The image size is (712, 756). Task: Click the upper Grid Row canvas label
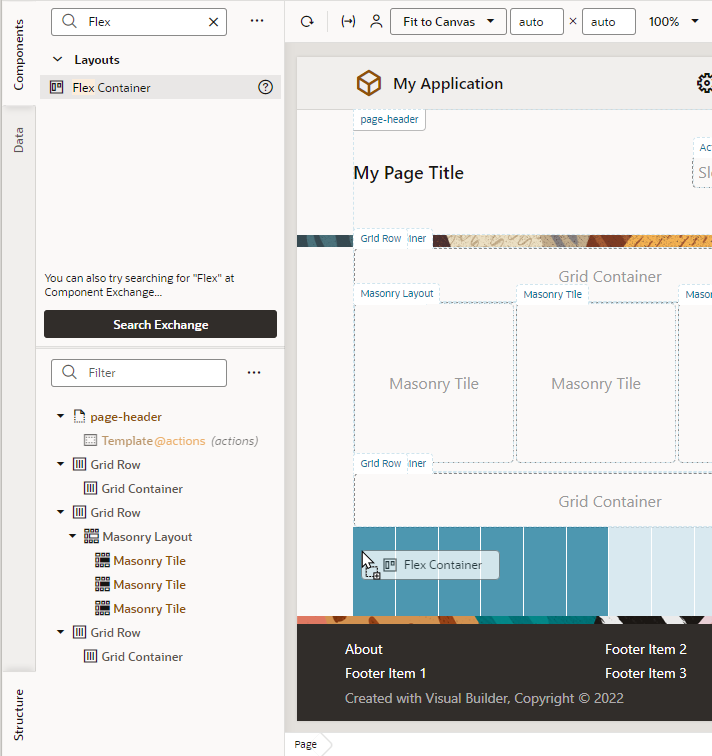[x=381, y=239]
